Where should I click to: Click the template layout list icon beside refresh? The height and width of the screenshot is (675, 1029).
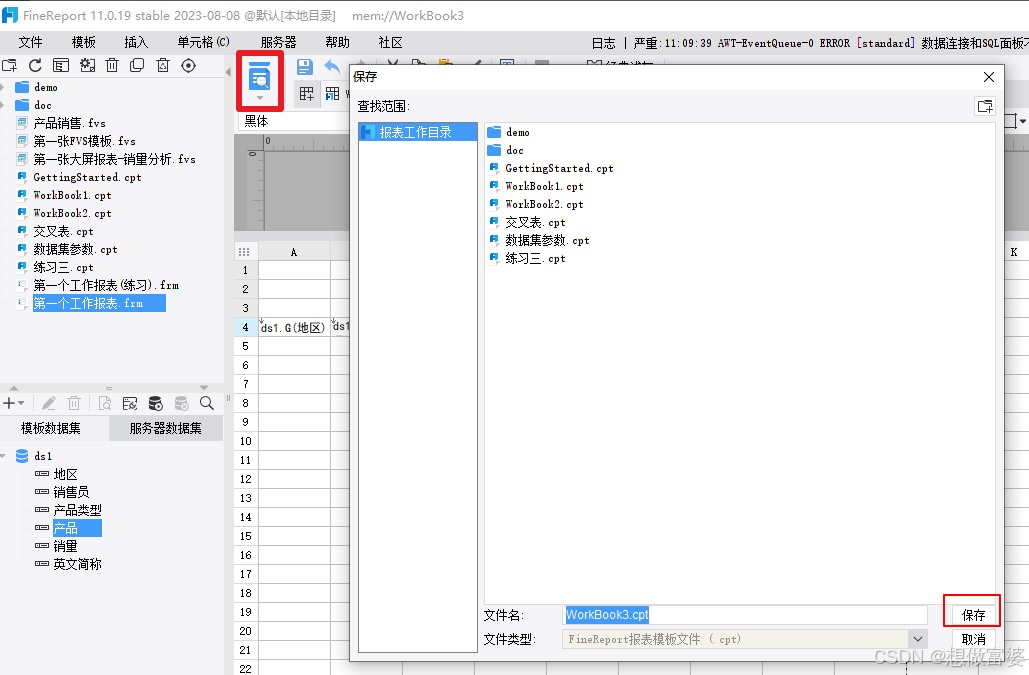61,66
